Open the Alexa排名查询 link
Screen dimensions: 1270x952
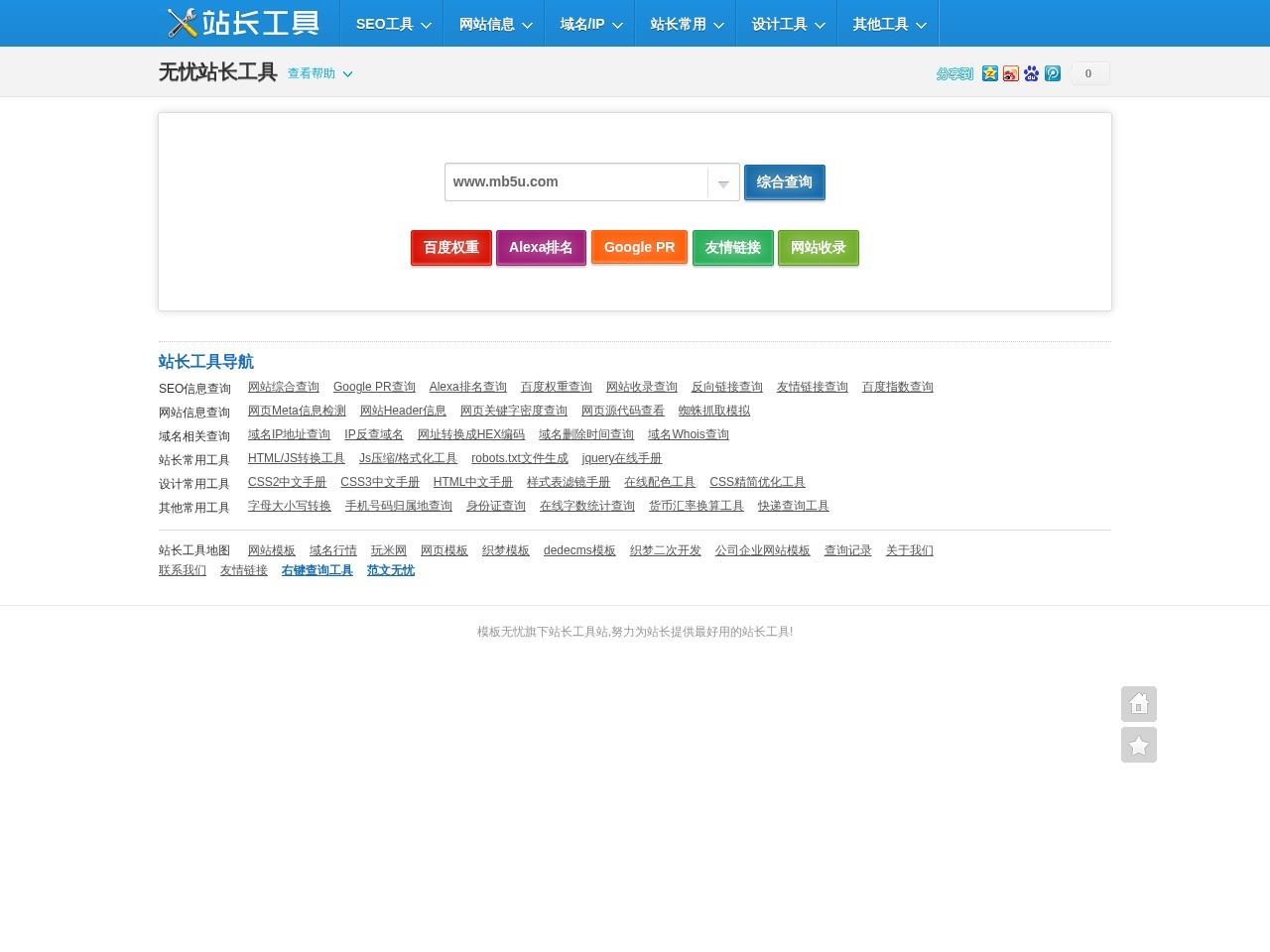point(468,387)
